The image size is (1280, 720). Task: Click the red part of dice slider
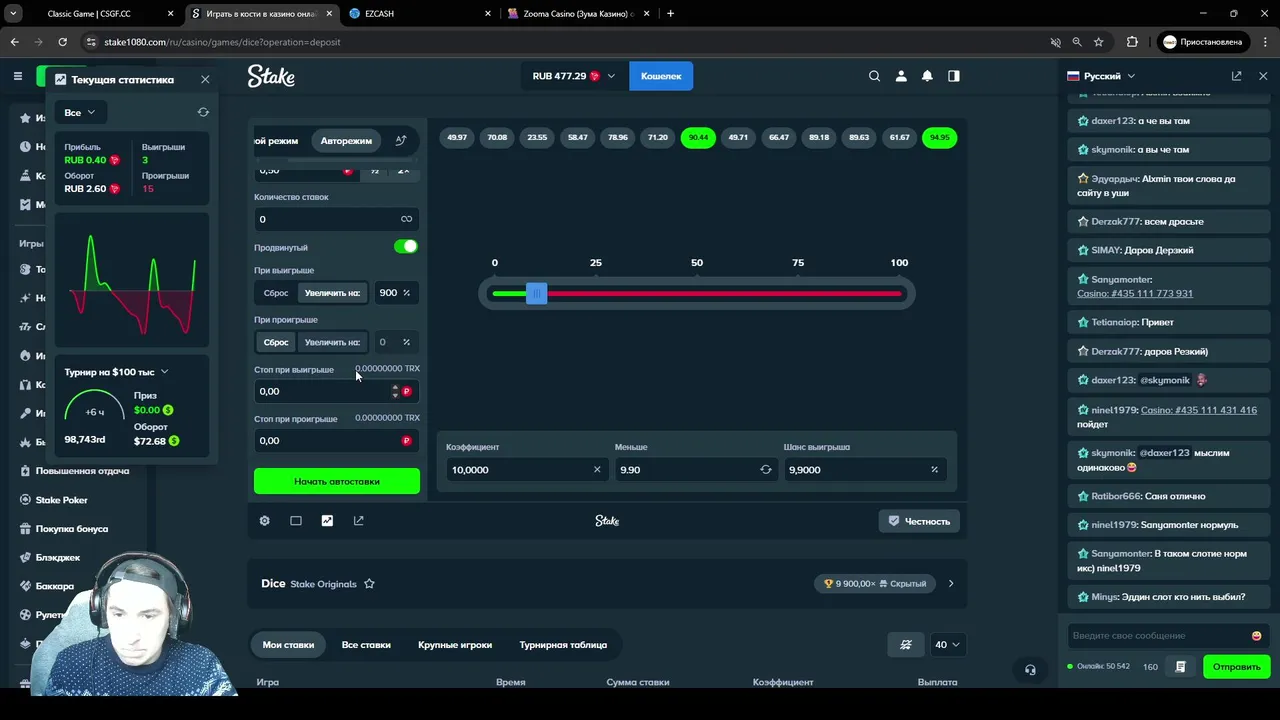[724, 293]
